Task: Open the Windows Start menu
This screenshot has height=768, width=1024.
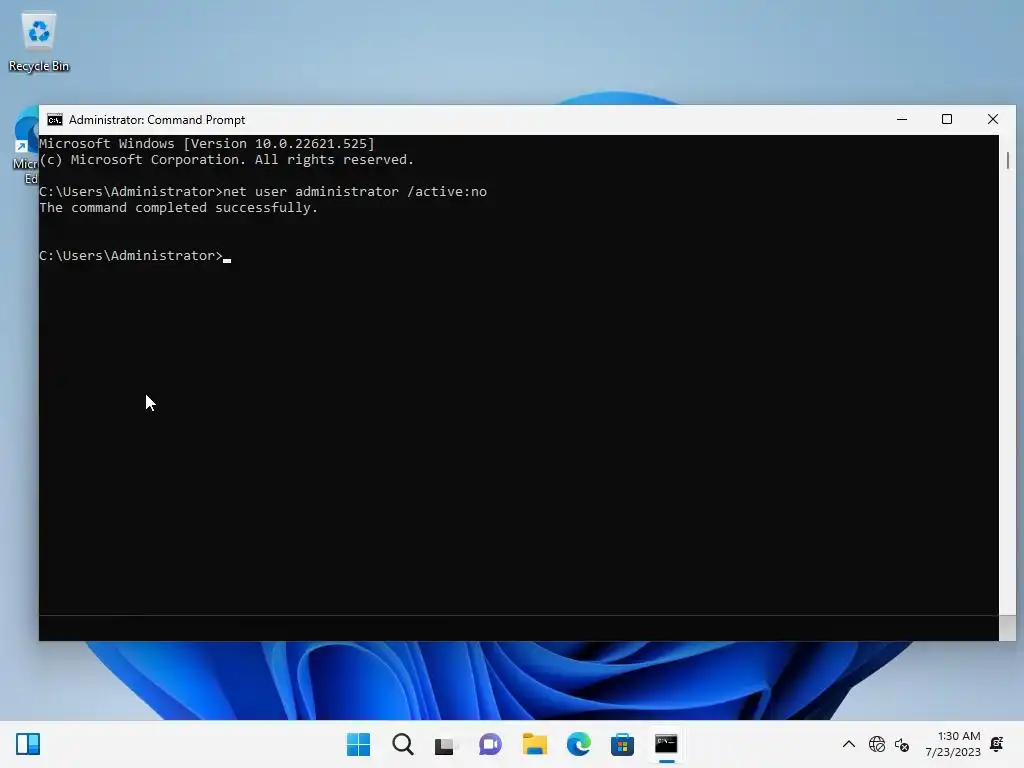Action: tap(358, 744)
